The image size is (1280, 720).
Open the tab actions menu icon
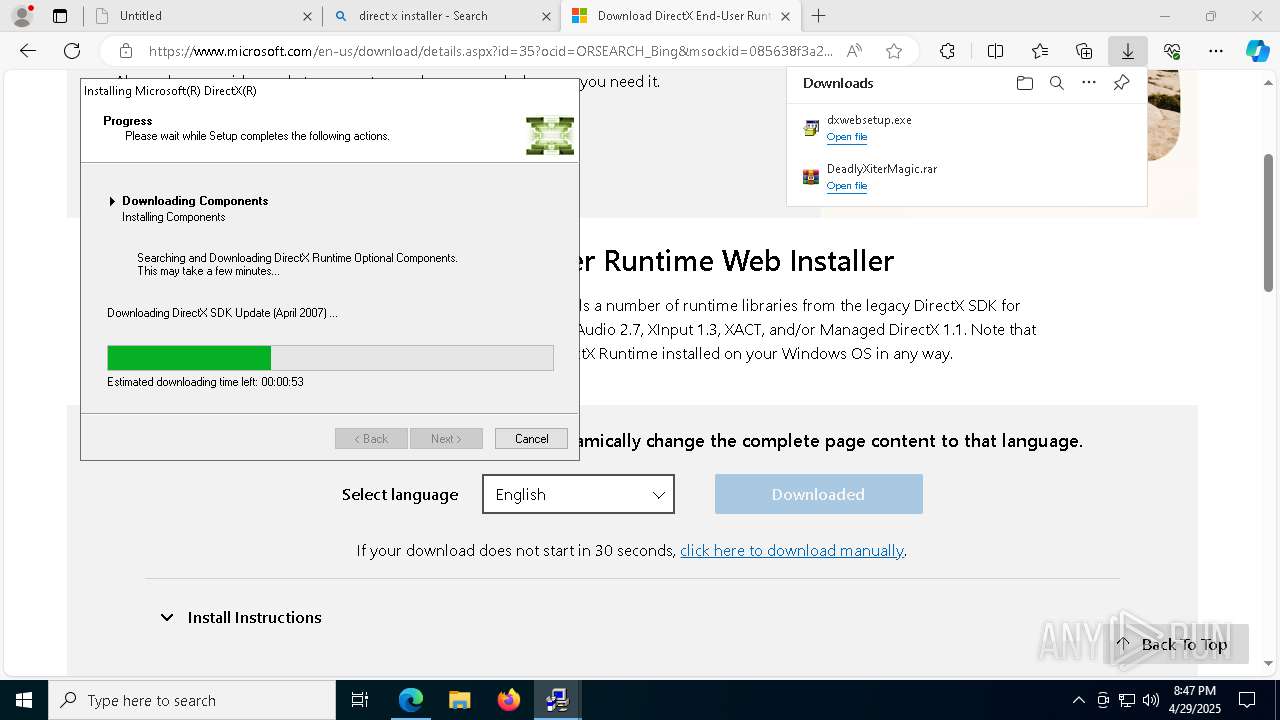pos(60,16)
